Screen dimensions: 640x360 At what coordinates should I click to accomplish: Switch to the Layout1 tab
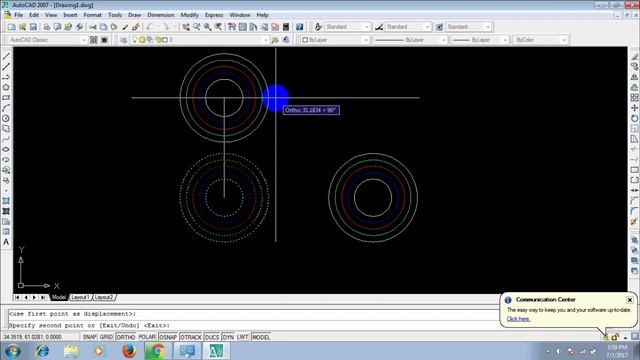pos(80,298)
